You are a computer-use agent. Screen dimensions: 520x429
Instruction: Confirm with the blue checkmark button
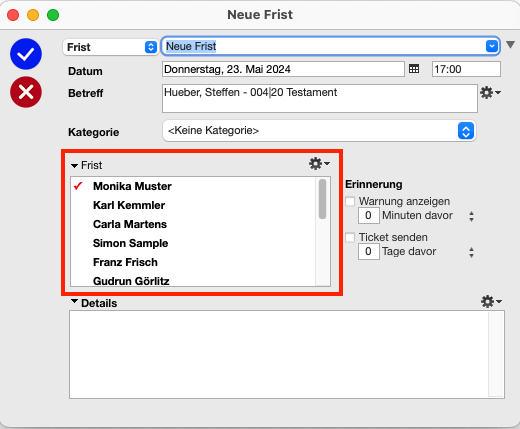[26, 54]
